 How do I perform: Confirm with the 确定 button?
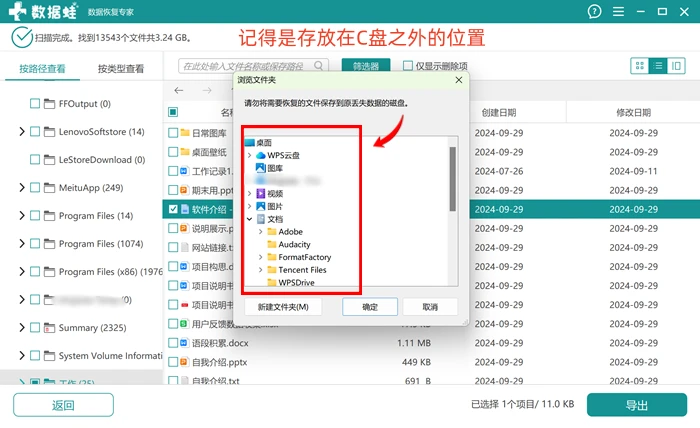tap(370, 307)
